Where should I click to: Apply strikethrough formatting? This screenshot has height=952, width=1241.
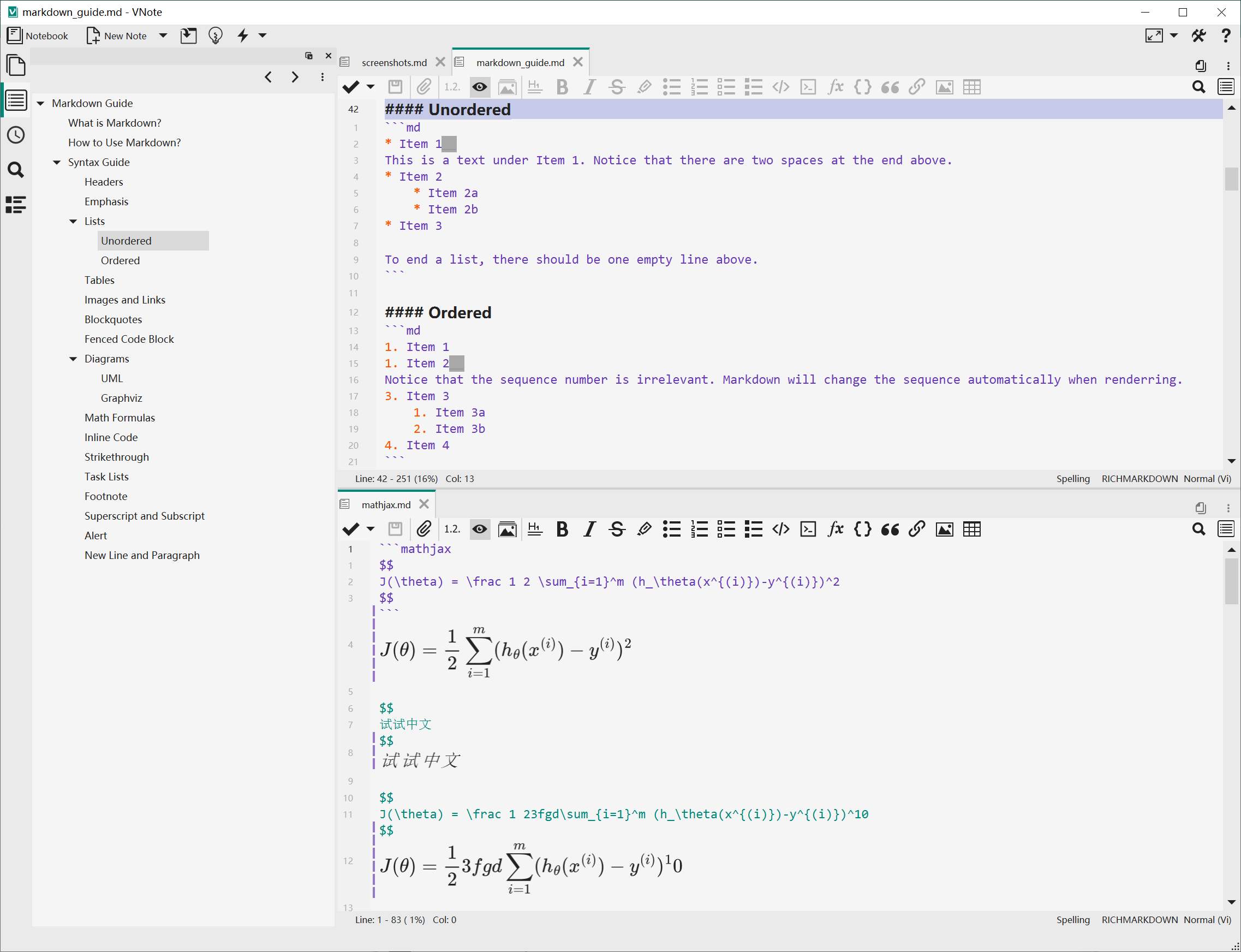pyautogui.click(x=617, y=87)
